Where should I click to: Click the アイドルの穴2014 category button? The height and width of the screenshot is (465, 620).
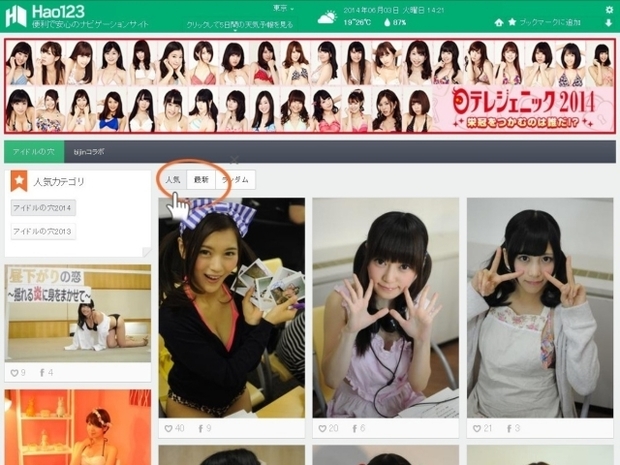coord(43,208)
